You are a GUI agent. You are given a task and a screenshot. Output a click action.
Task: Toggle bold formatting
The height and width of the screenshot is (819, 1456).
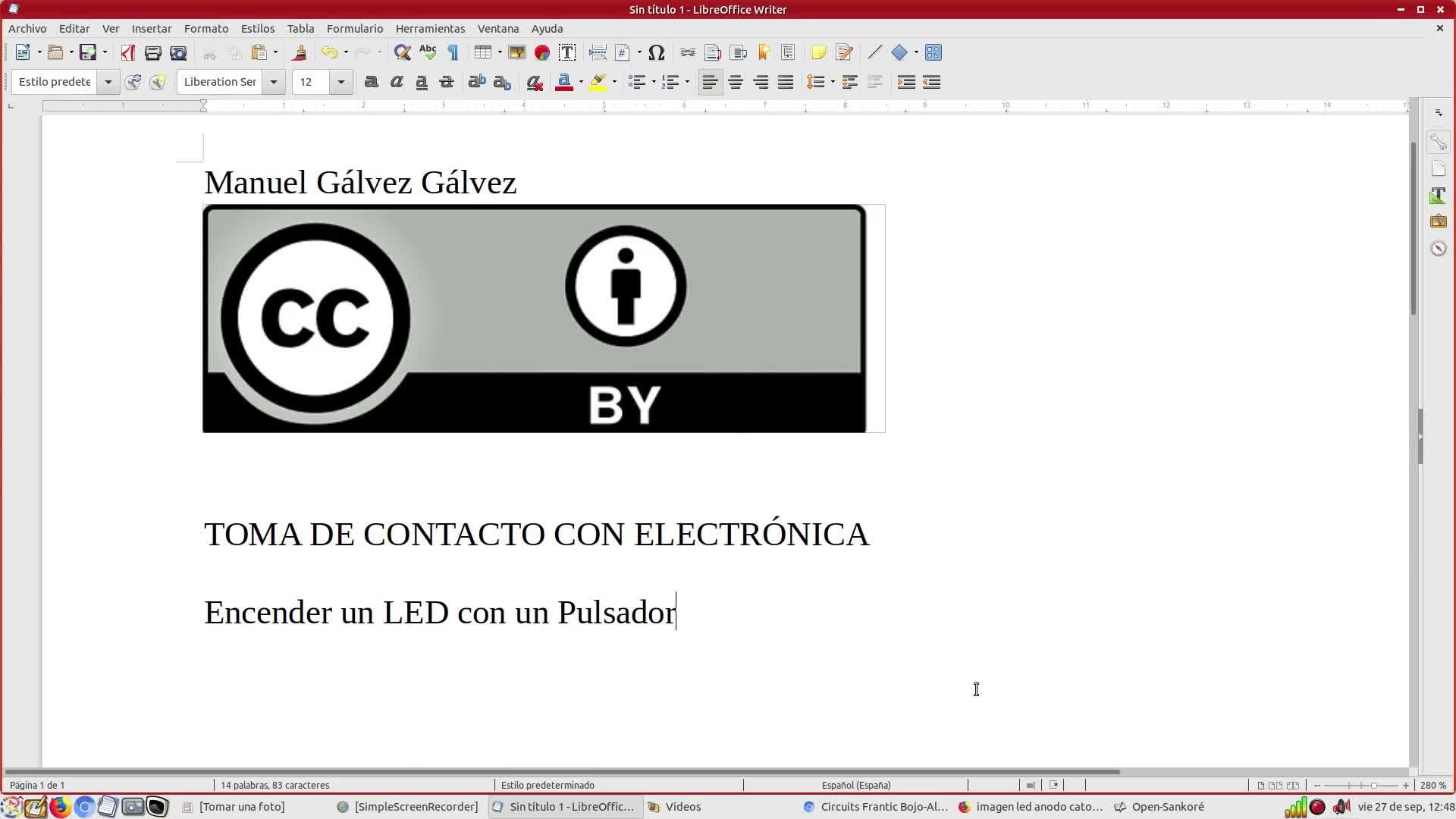[371, 82]
